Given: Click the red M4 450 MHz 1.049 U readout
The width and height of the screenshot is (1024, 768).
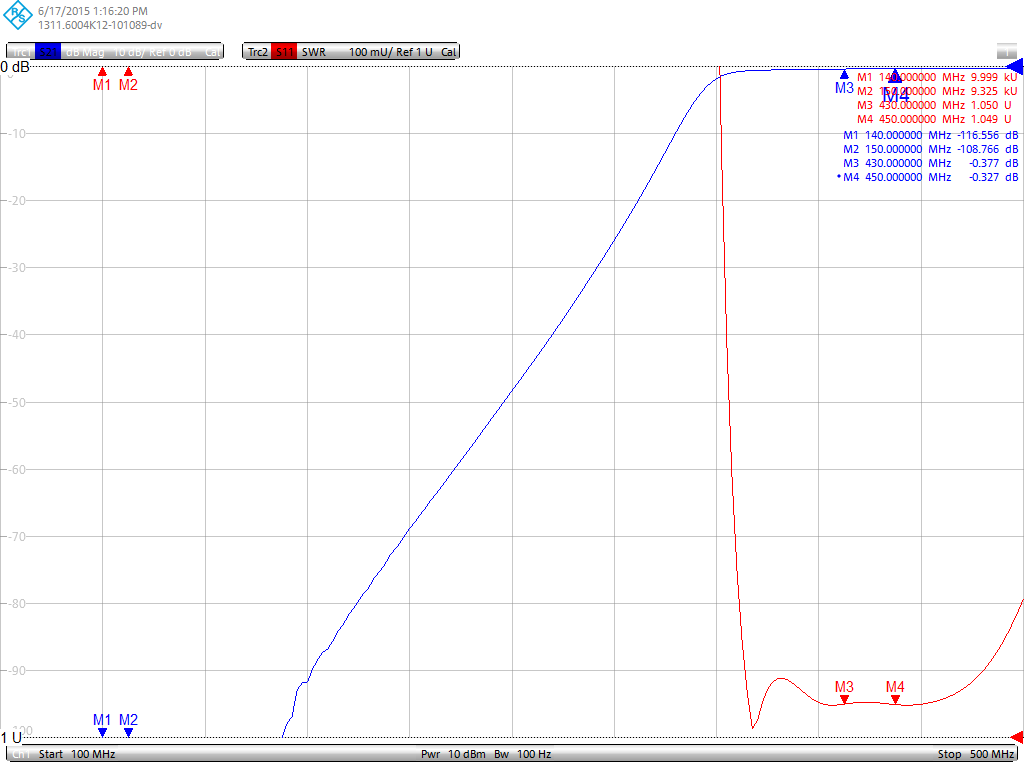Looking at the screenshot, I should [935, 119].
